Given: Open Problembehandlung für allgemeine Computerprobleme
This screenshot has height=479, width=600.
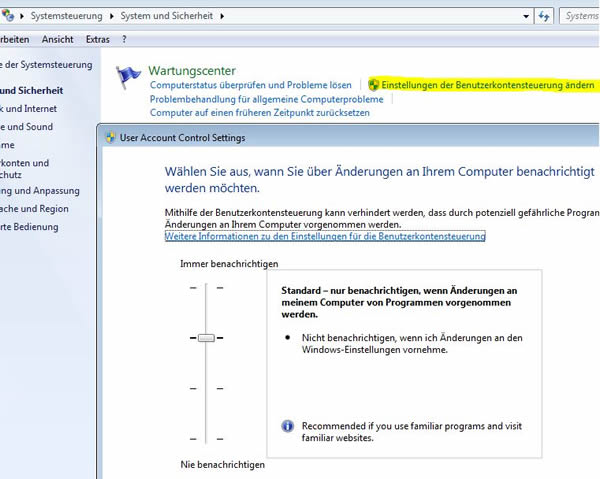Looking at the screenshot, I should click(x=266, y=99).
